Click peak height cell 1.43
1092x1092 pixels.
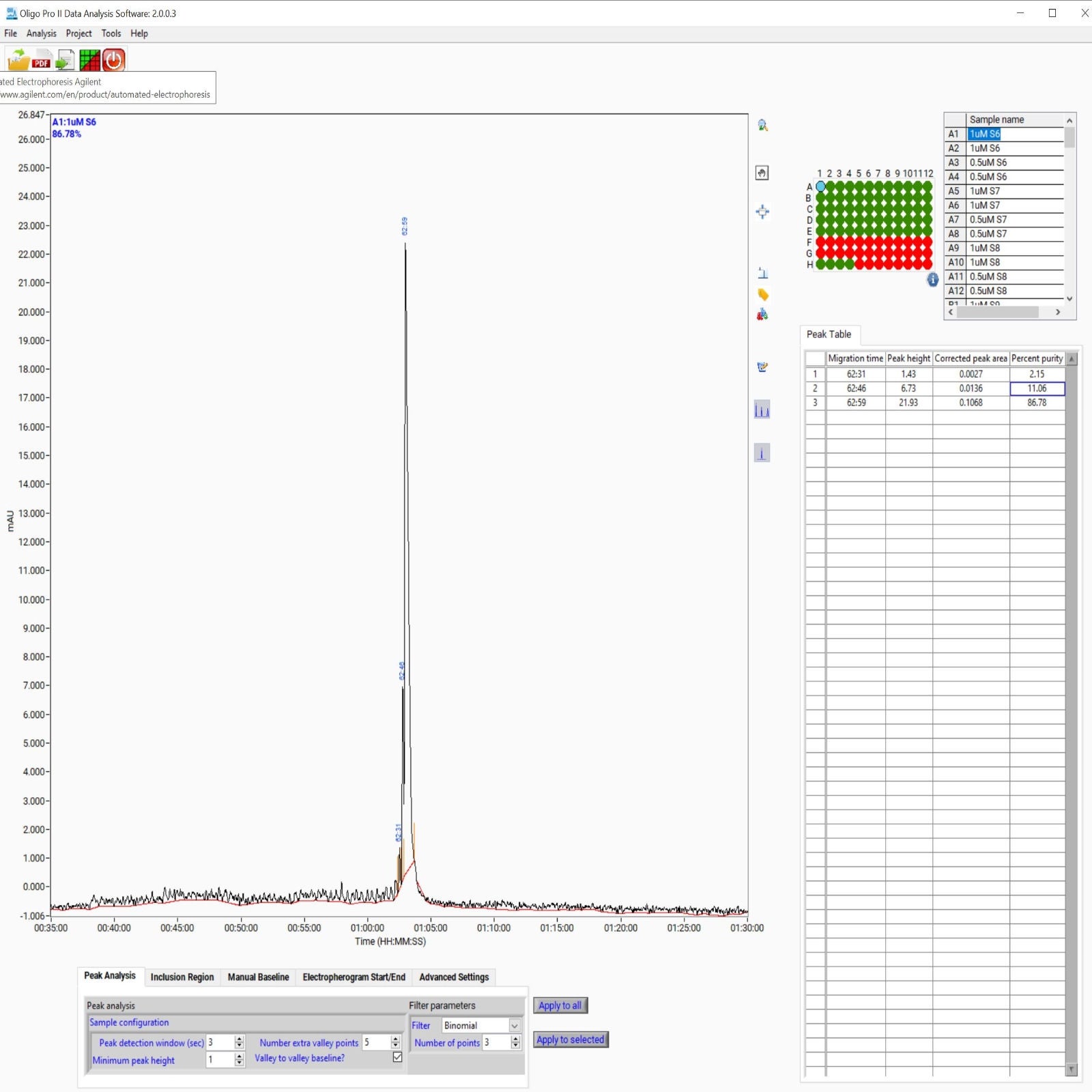(908, 374)
